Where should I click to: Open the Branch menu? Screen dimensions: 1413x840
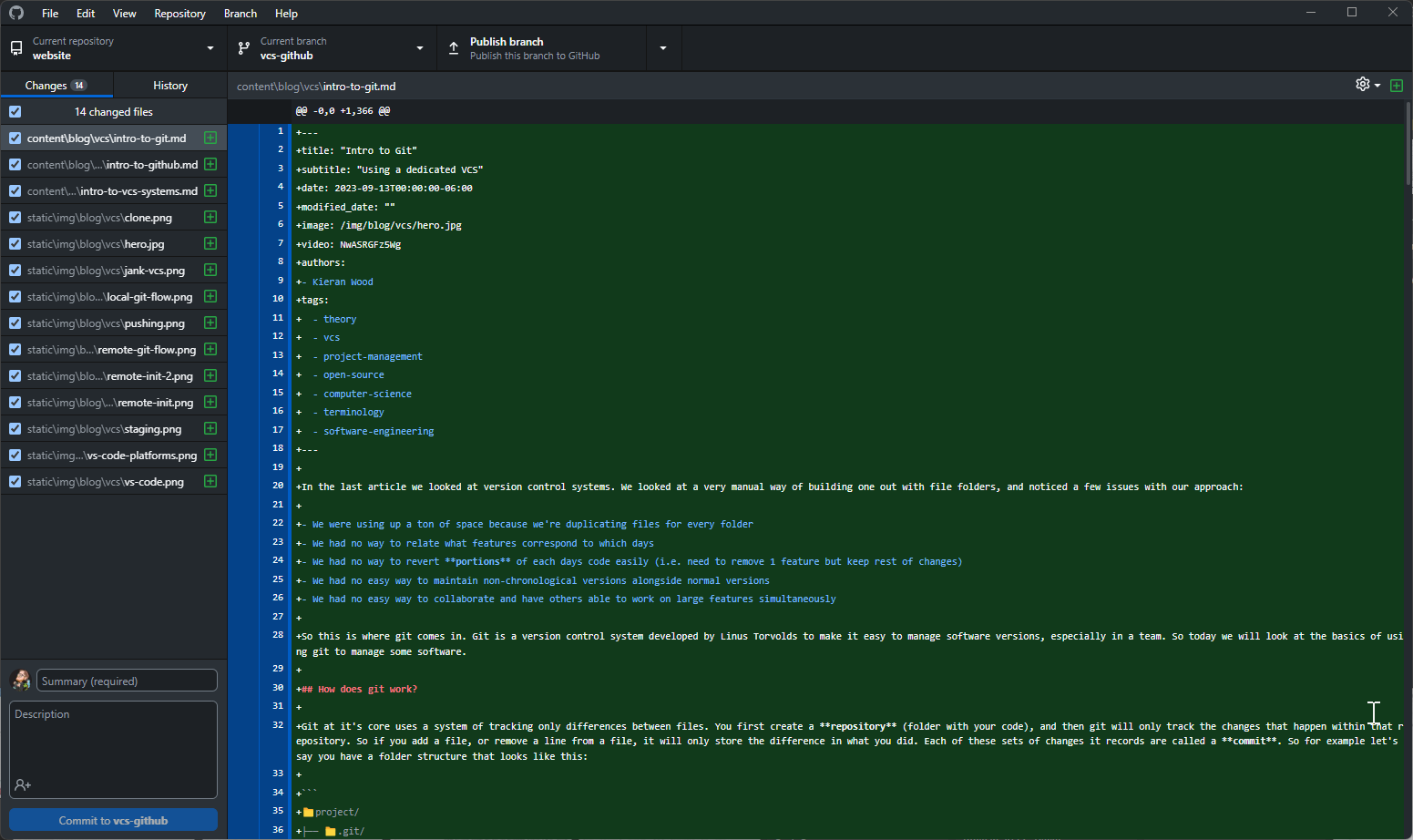pos(241,13)
